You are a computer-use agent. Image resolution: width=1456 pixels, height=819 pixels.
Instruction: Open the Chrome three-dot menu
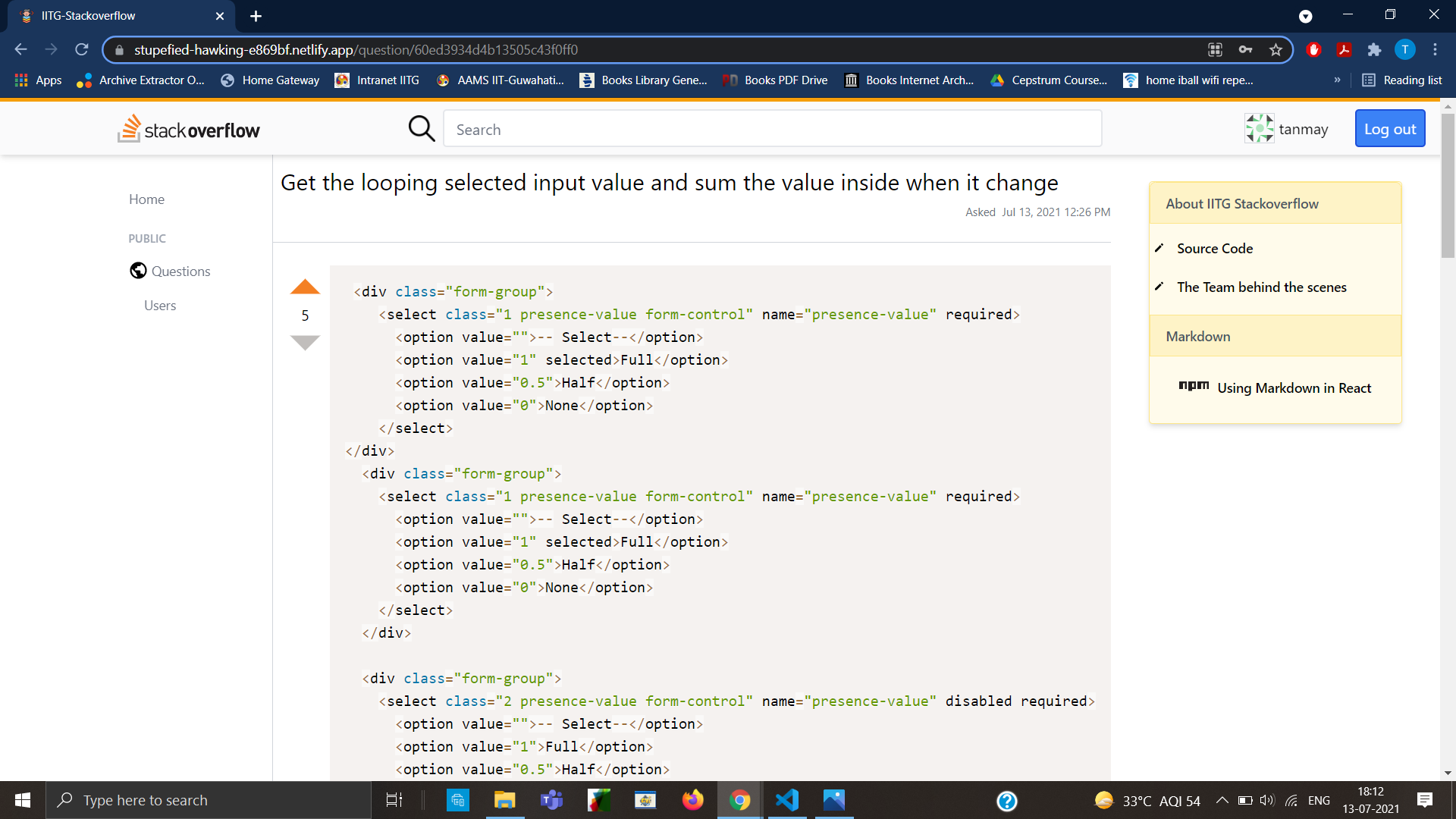pos(1435,50)
